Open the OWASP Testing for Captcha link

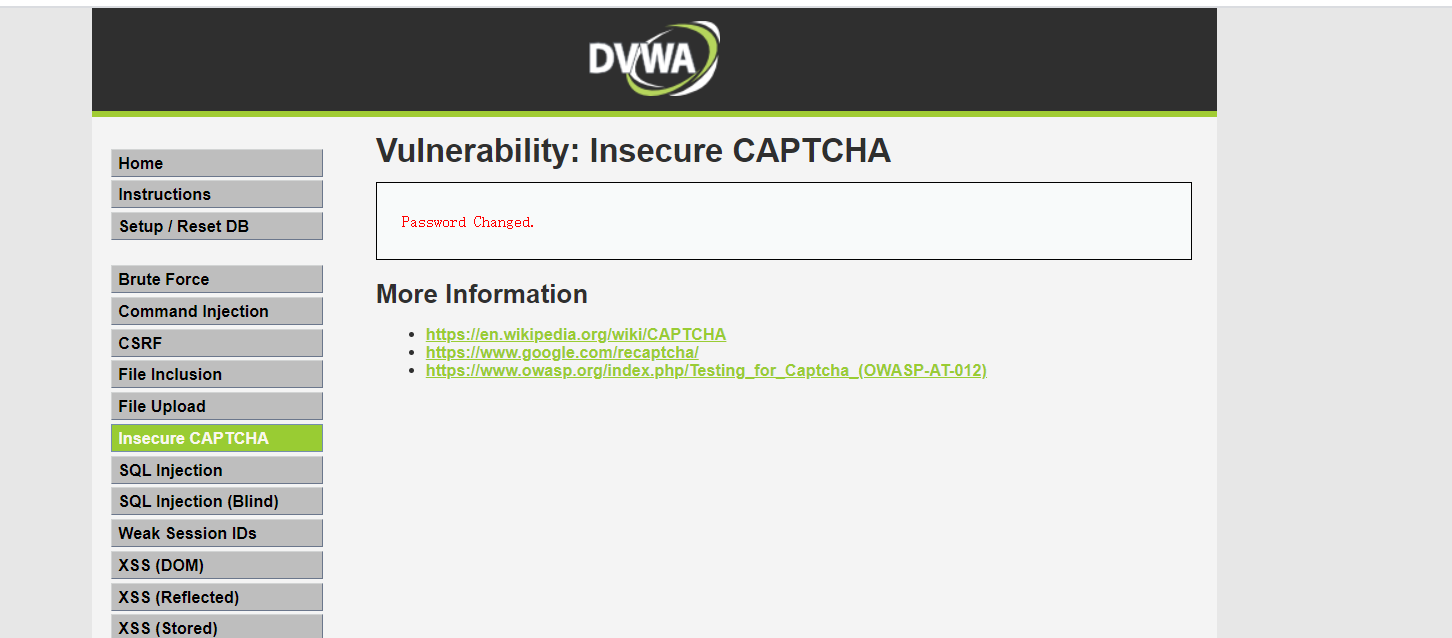[x=706, y=370]
